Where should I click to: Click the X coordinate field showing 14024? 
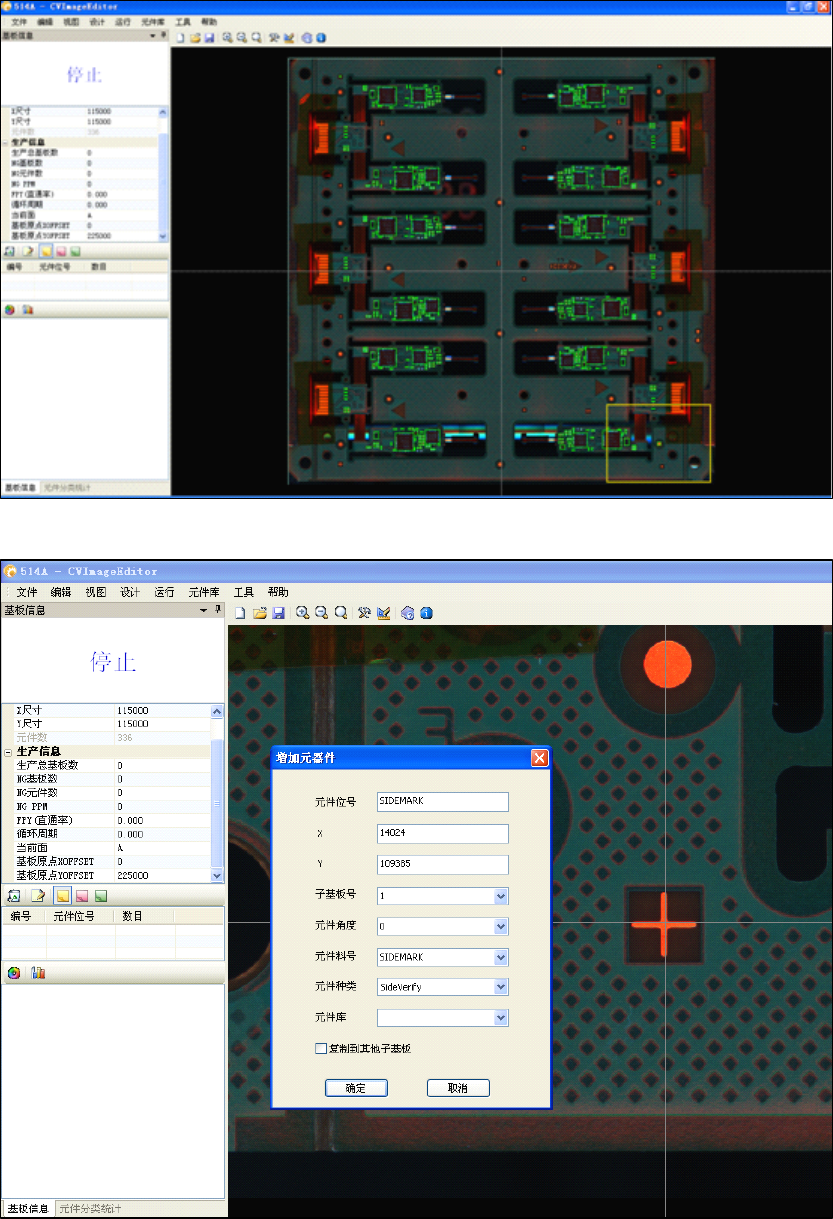pyautogui.click(x=442, y=833)
